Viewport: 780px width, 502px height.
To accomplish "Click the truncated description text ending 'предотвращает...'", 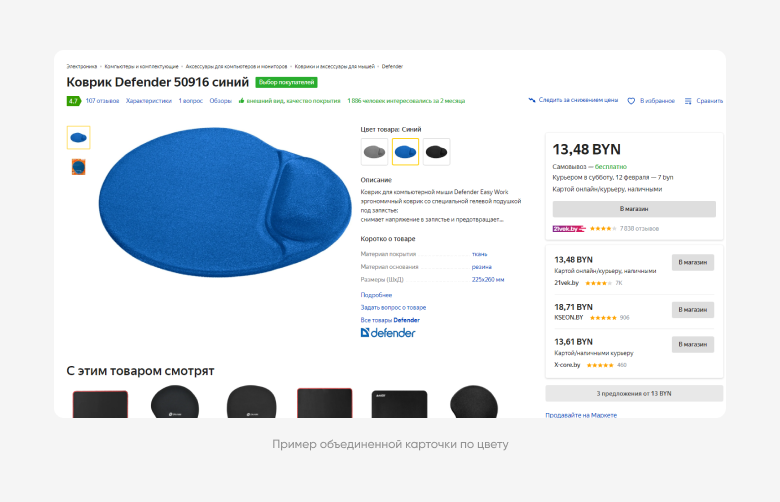I will [441, 205].
